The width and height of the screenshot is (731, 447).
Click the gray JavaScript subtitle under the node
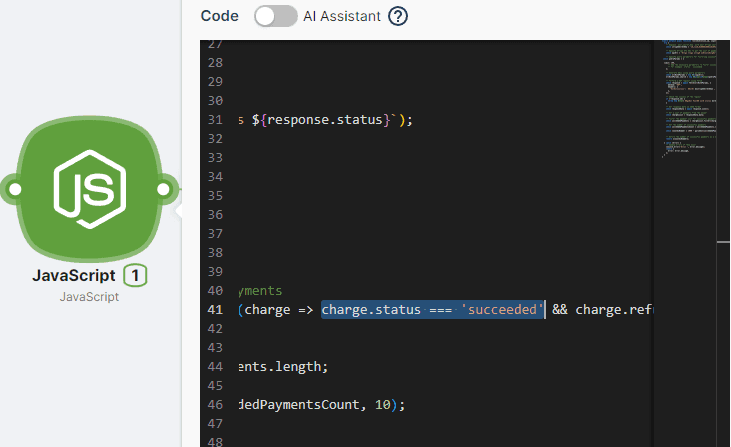point(89,297)
